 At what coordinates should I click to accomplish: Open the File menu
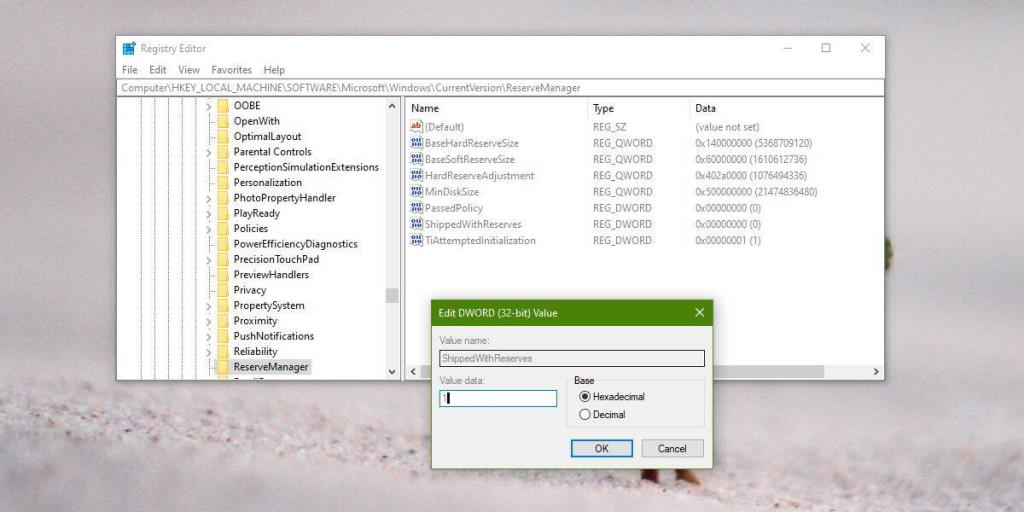(130, 70)
